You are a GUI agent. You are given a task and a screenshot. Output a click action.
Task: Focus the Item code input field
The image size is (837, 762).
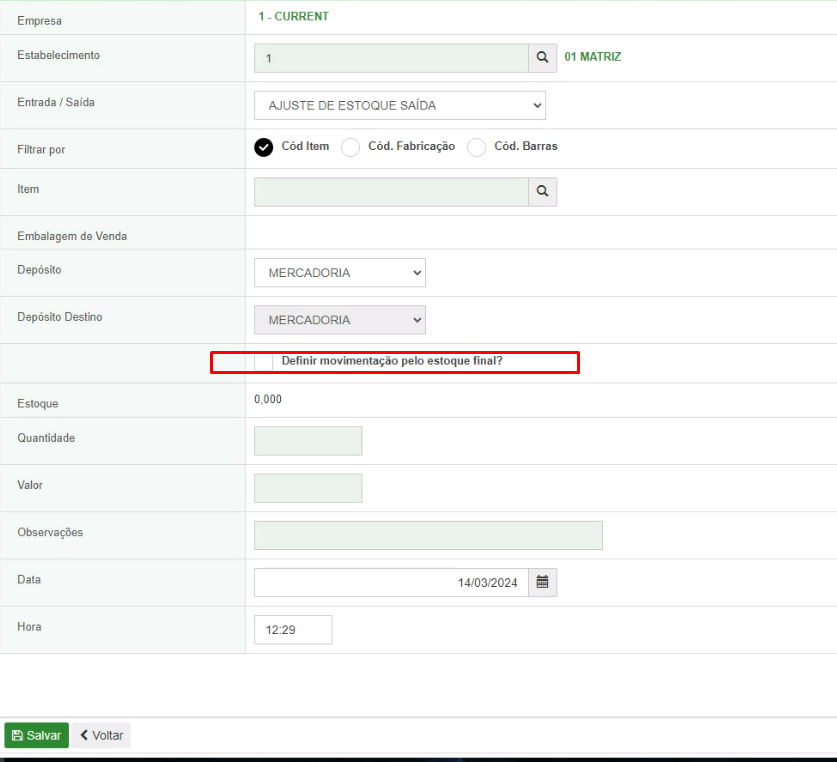(391, 192)
